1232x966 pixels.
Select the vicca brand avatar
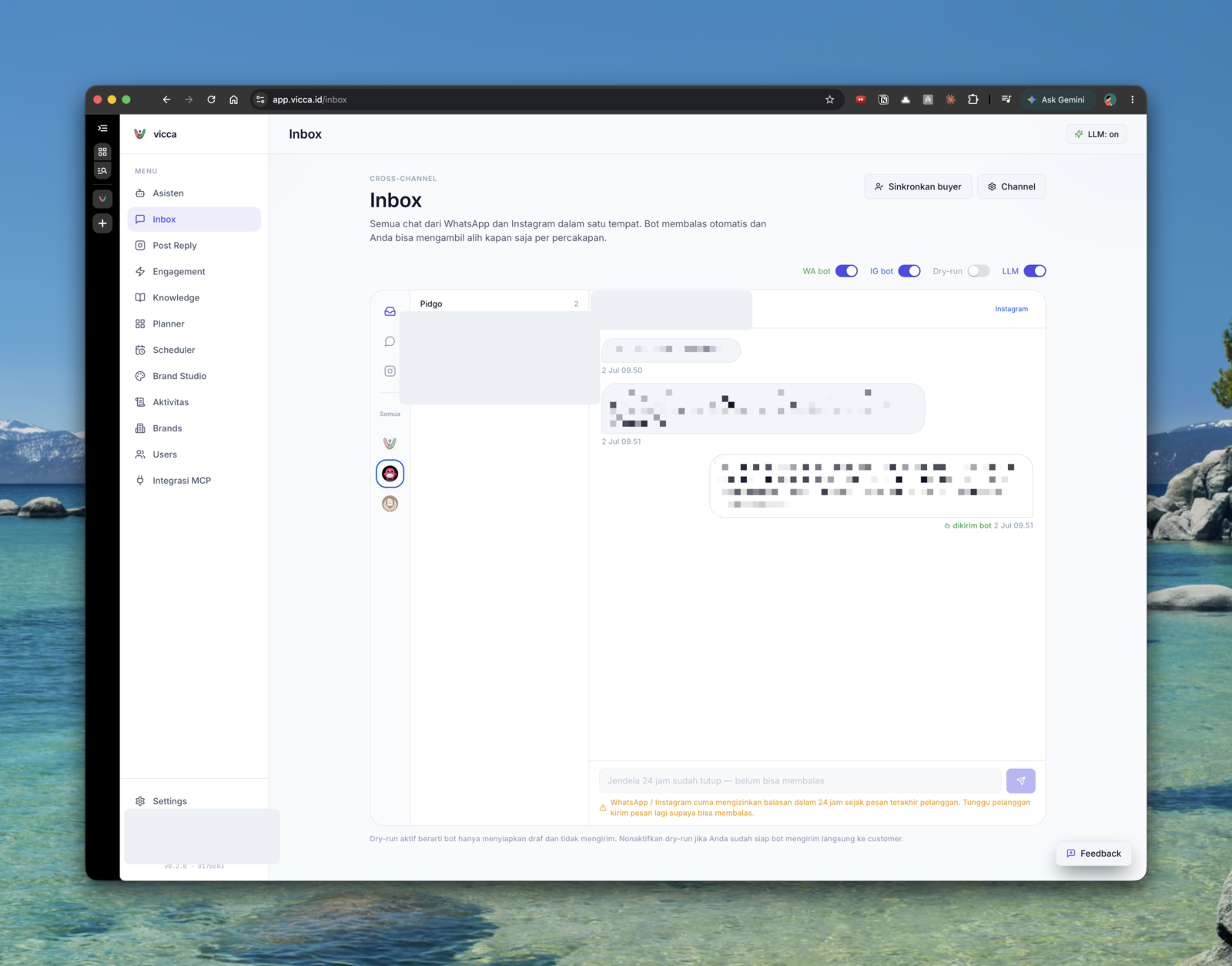click(x=390, y=443)
